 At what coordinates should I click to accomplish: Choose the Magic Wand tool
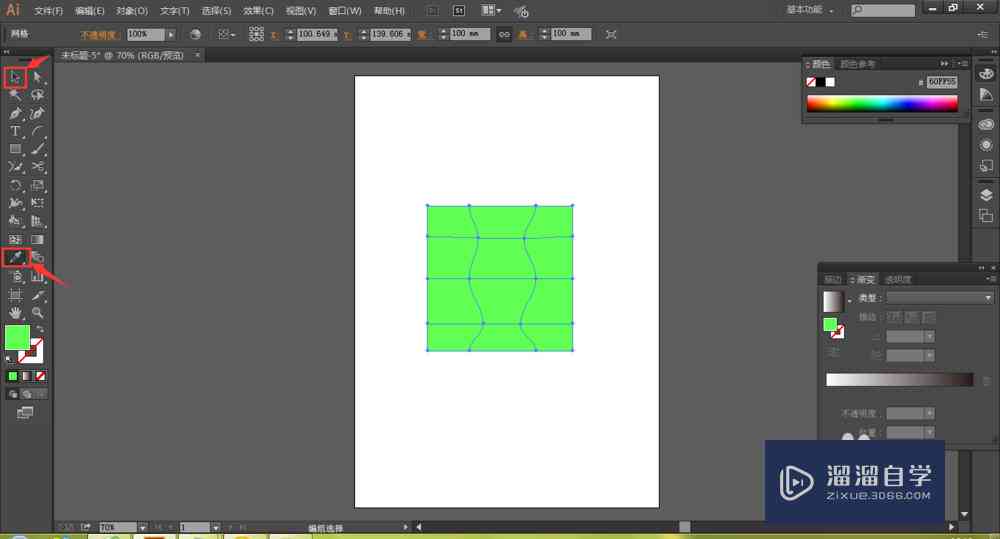15,96
